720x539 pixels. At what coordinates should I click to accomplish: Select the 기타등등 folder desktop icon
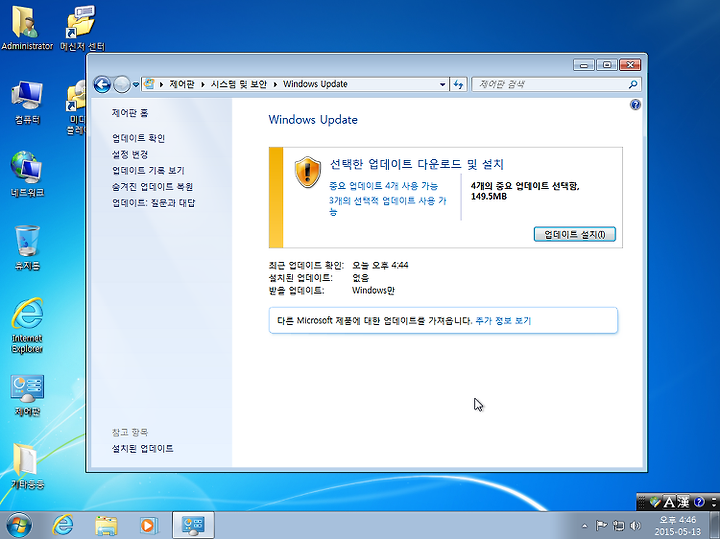point(27,466)
